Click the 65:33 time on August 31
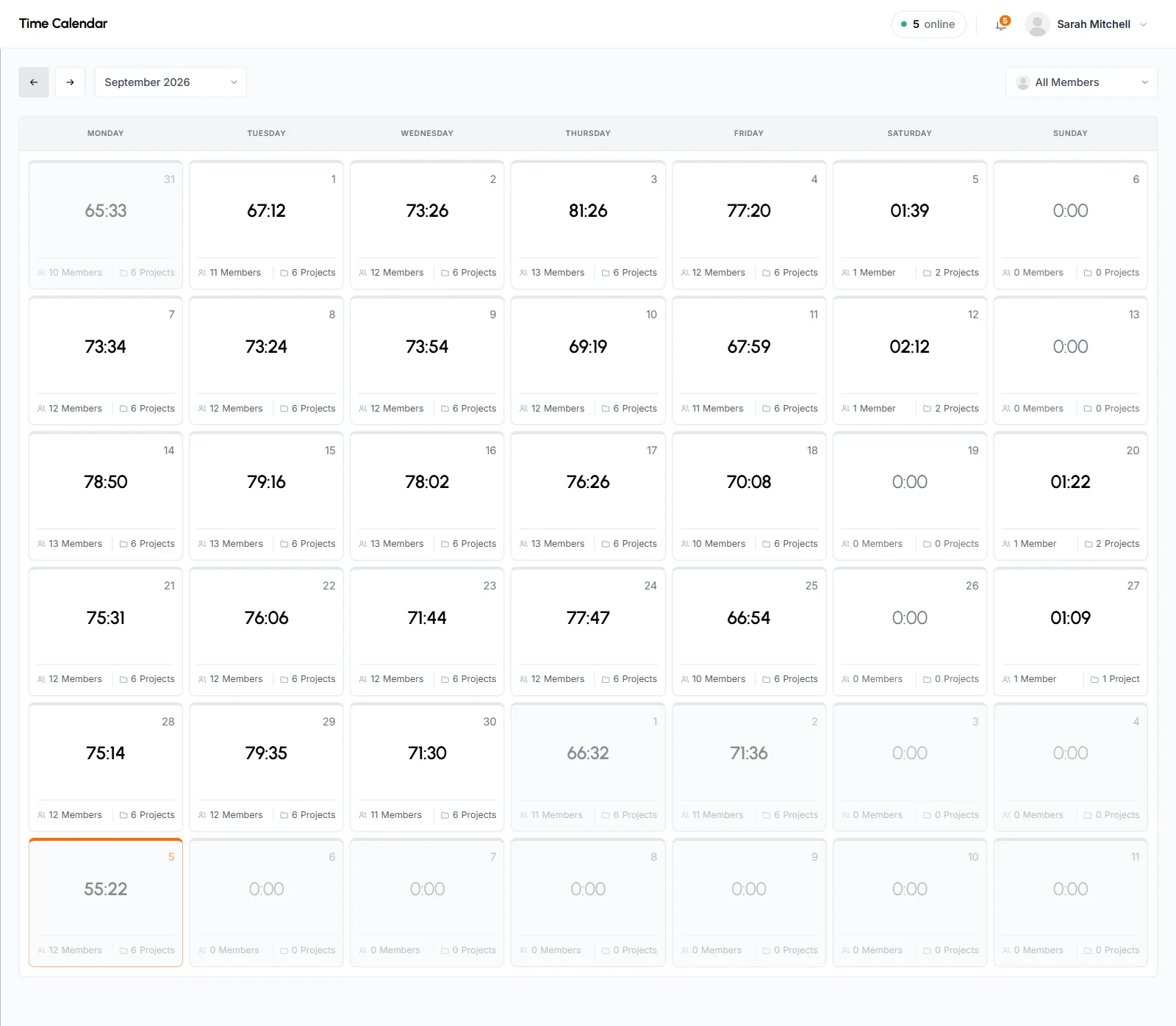Screen dimensions: 1176x1026 106,211
